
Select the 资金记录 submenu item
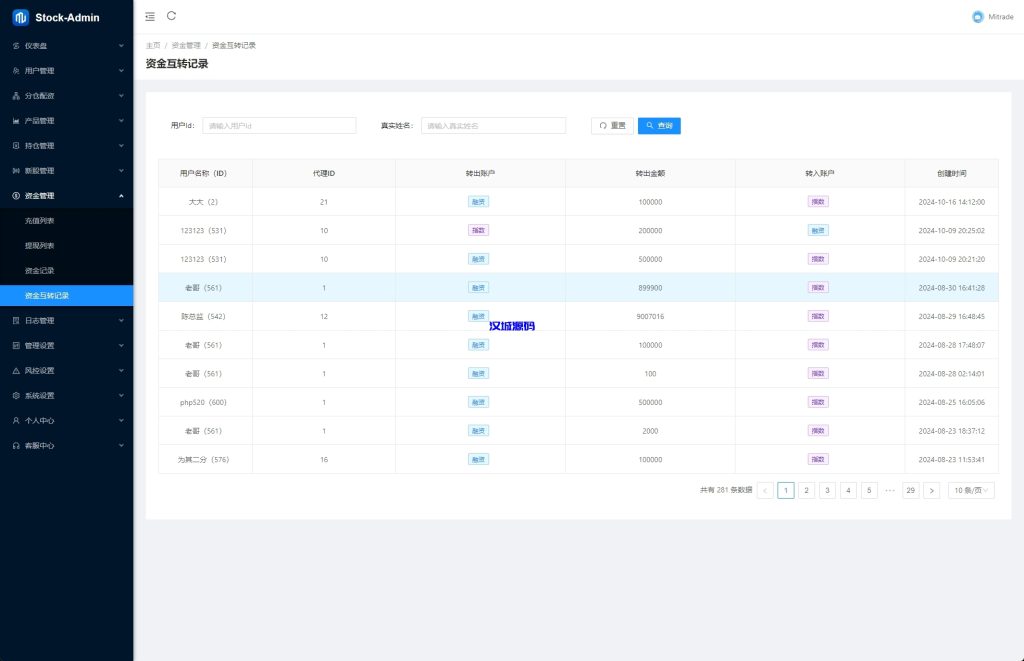[x=40, y=271]
